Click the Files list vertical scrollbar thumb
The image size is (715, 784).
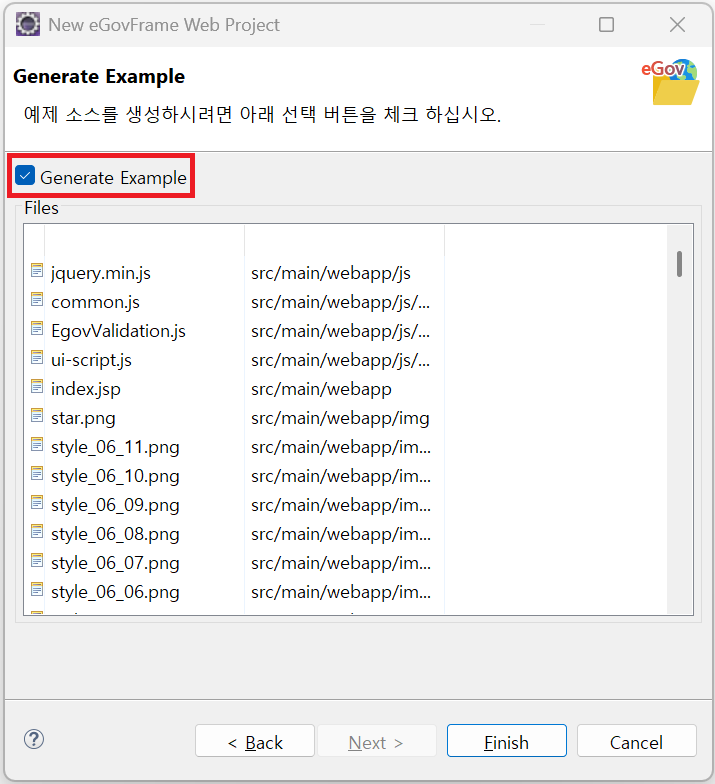(x=680, y=264)
